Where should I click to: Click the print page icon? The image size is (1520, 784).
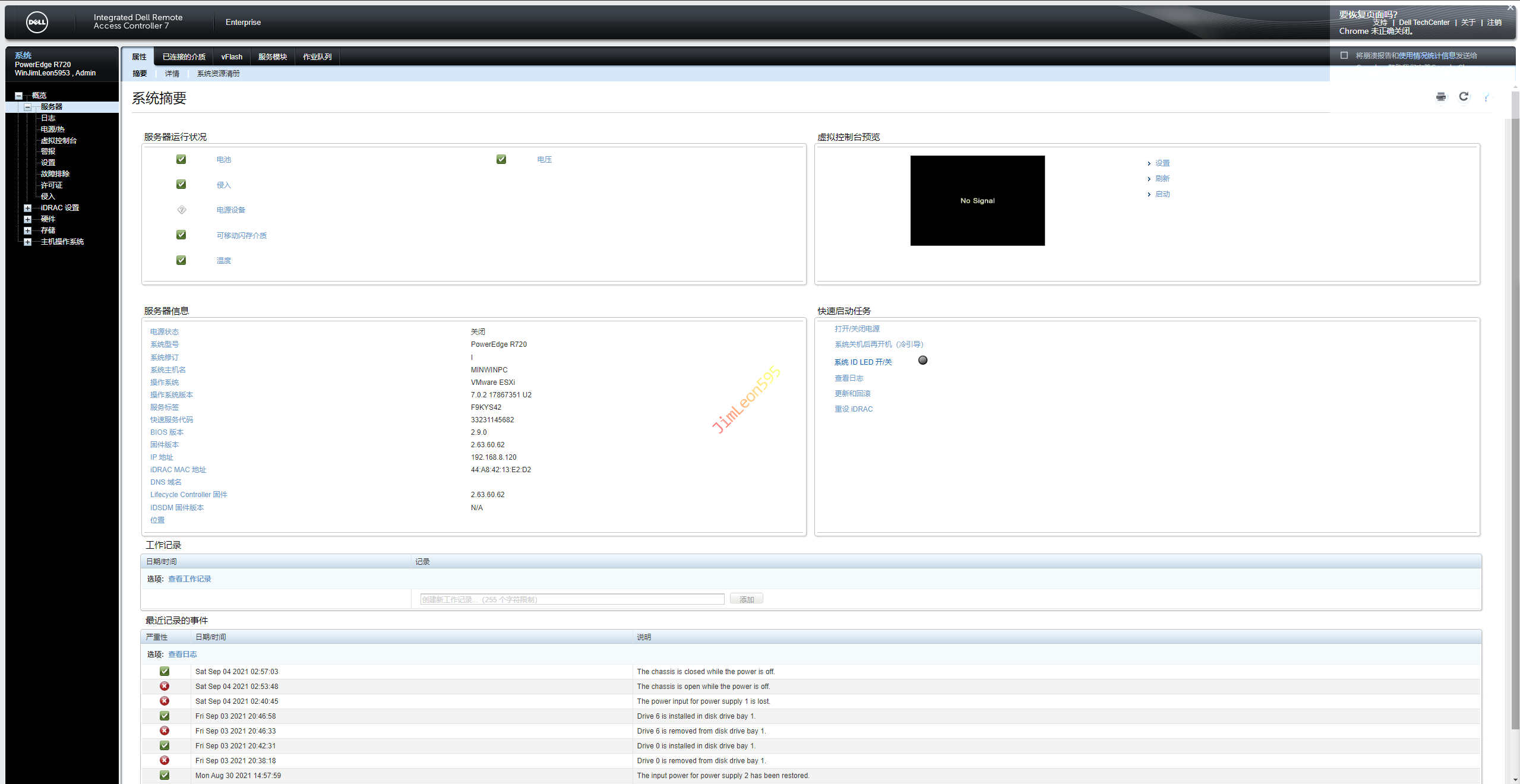point(1440,97)
